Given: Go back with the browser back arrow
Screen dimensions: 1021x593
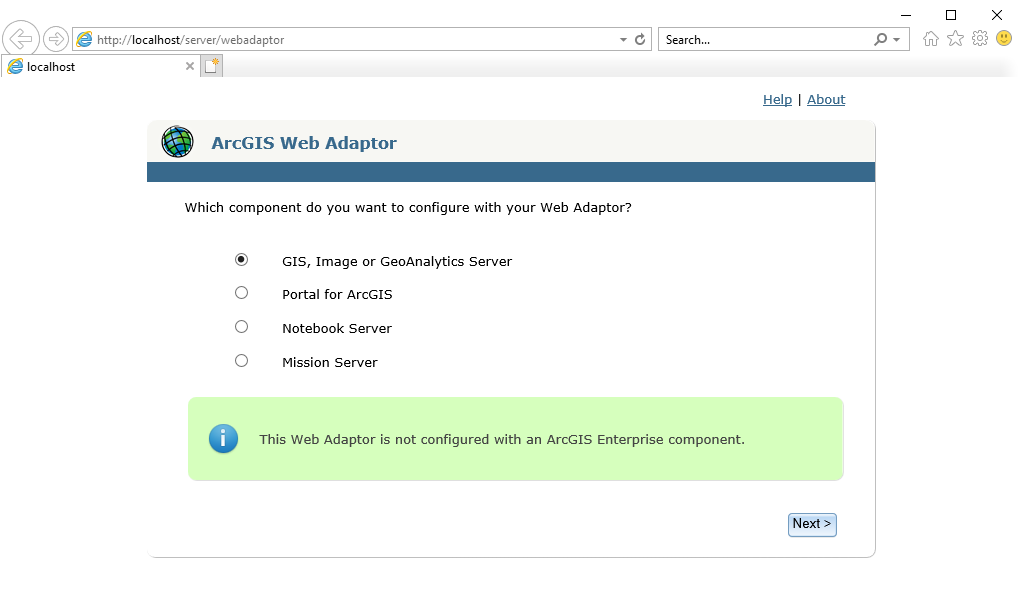Looking at the screenshot, I should [x=21, y=39].
